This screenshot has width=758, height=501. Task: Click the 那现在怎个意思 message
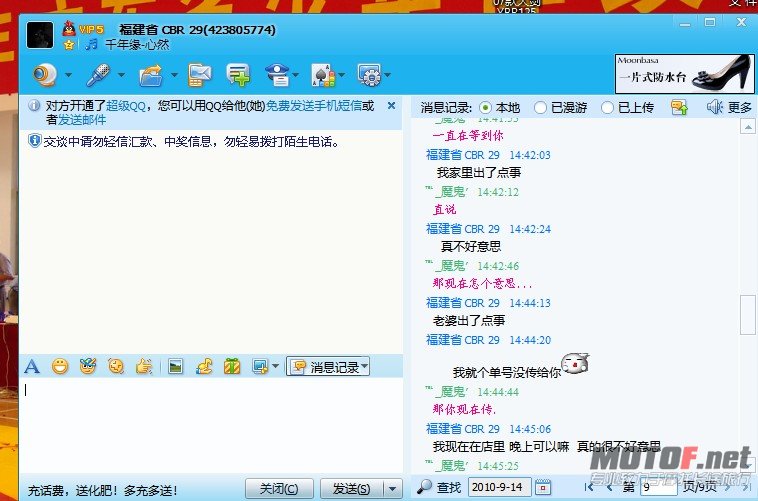pyautogui.click(x=482, y=283)
